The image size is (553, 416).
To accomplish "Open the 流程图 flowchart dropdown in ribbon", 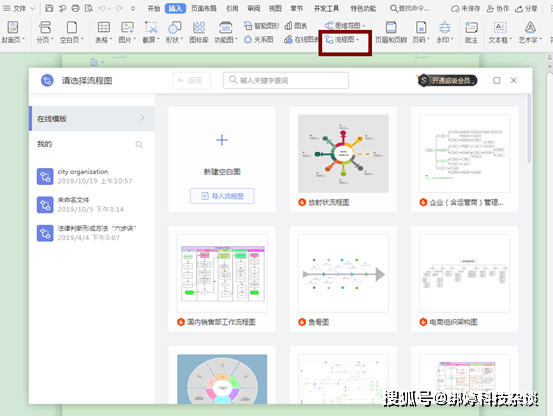I will coord(342,40).
